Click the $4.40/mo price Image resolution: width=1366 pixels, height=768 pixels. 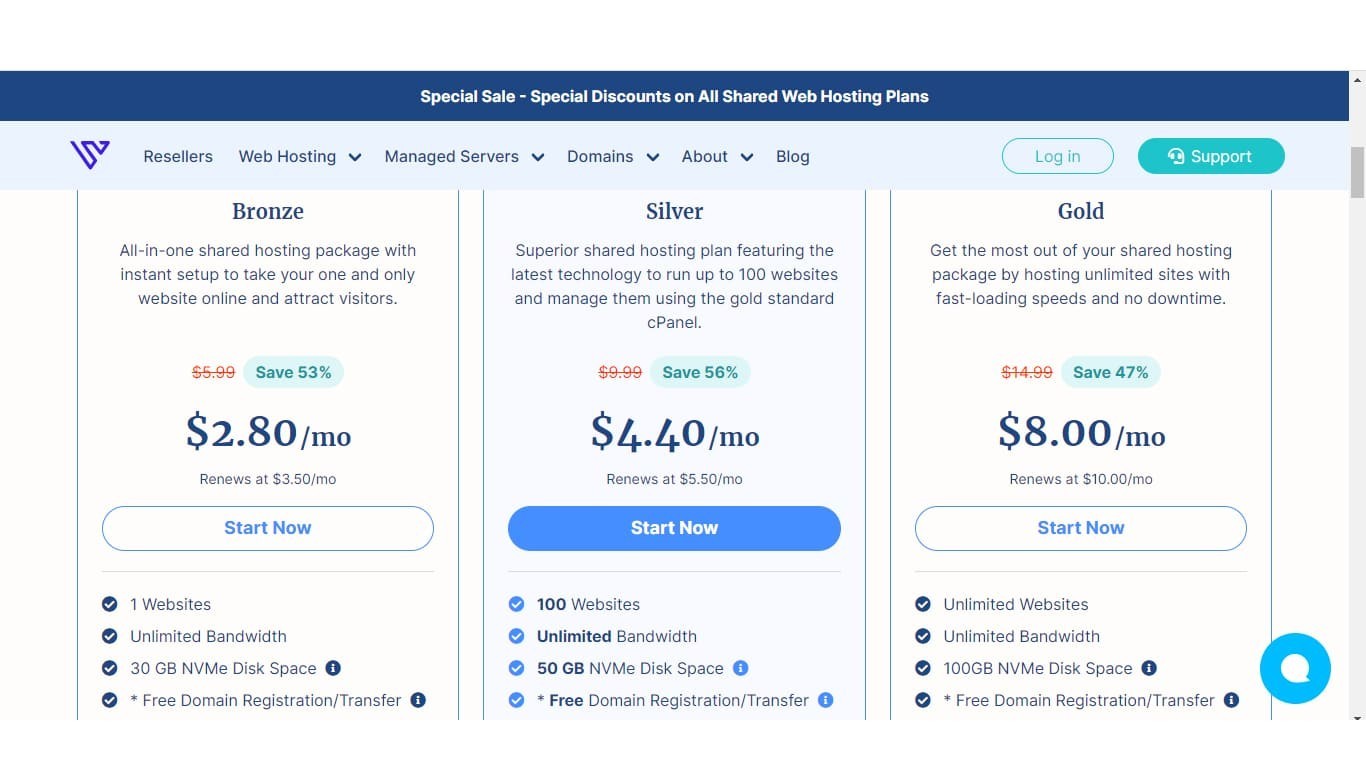point(674,432)
